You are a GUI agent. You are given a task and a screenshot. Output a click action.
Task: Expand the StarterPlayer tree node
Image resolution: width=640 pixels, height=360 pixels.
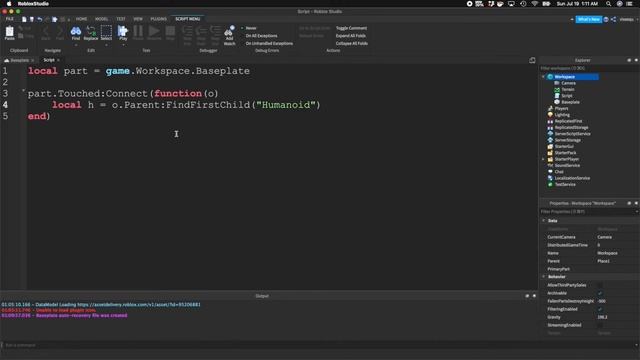pyautogui.click(x=543, y=159)
